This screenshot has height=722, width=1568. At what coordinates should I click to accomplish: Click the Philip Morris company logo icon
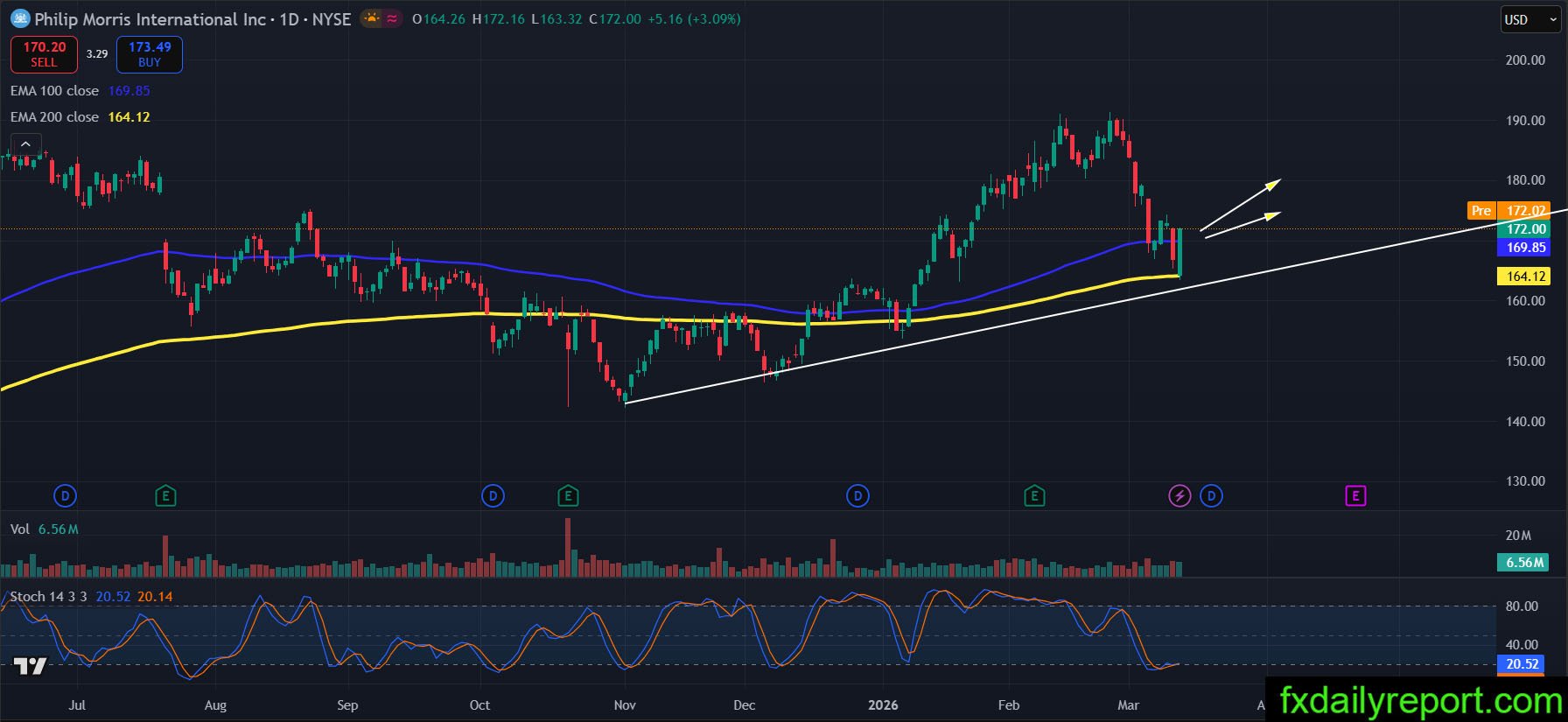point(20,18)
